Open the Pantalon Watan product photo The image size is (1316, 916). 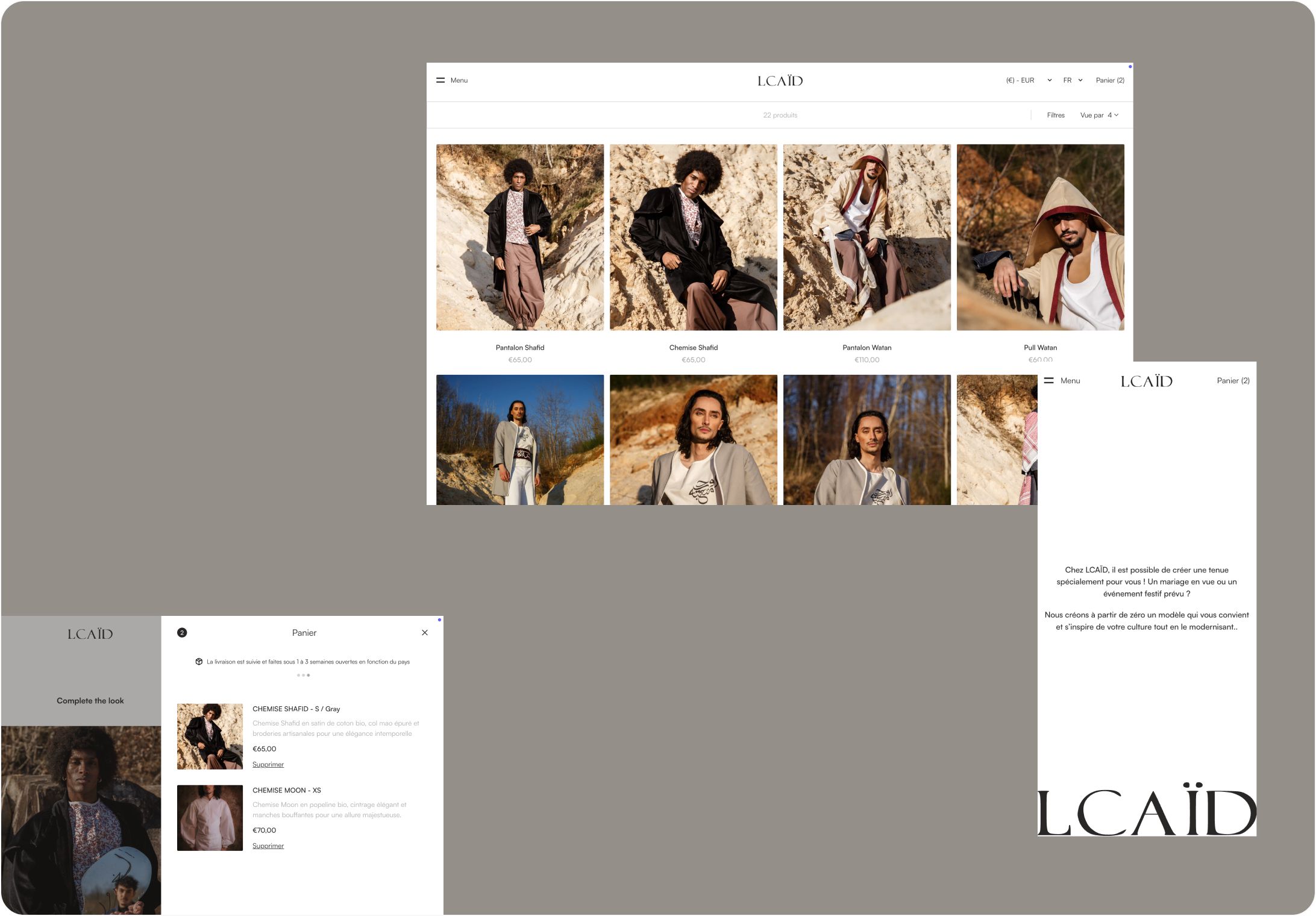[x=867, y=237]
